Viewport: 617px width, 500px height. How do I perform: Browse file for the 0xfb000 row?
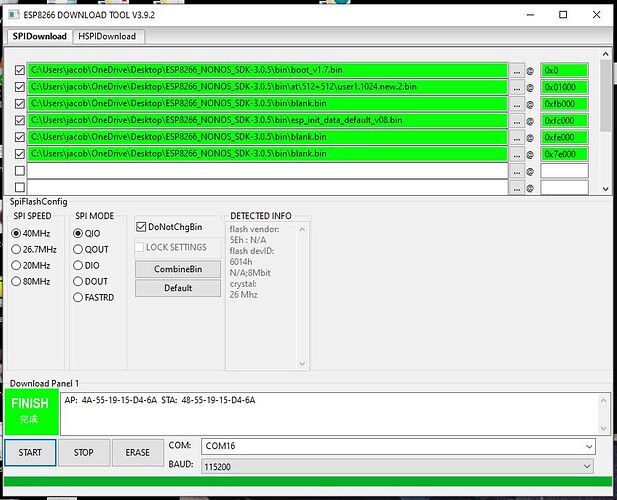(x=517, y=104)
